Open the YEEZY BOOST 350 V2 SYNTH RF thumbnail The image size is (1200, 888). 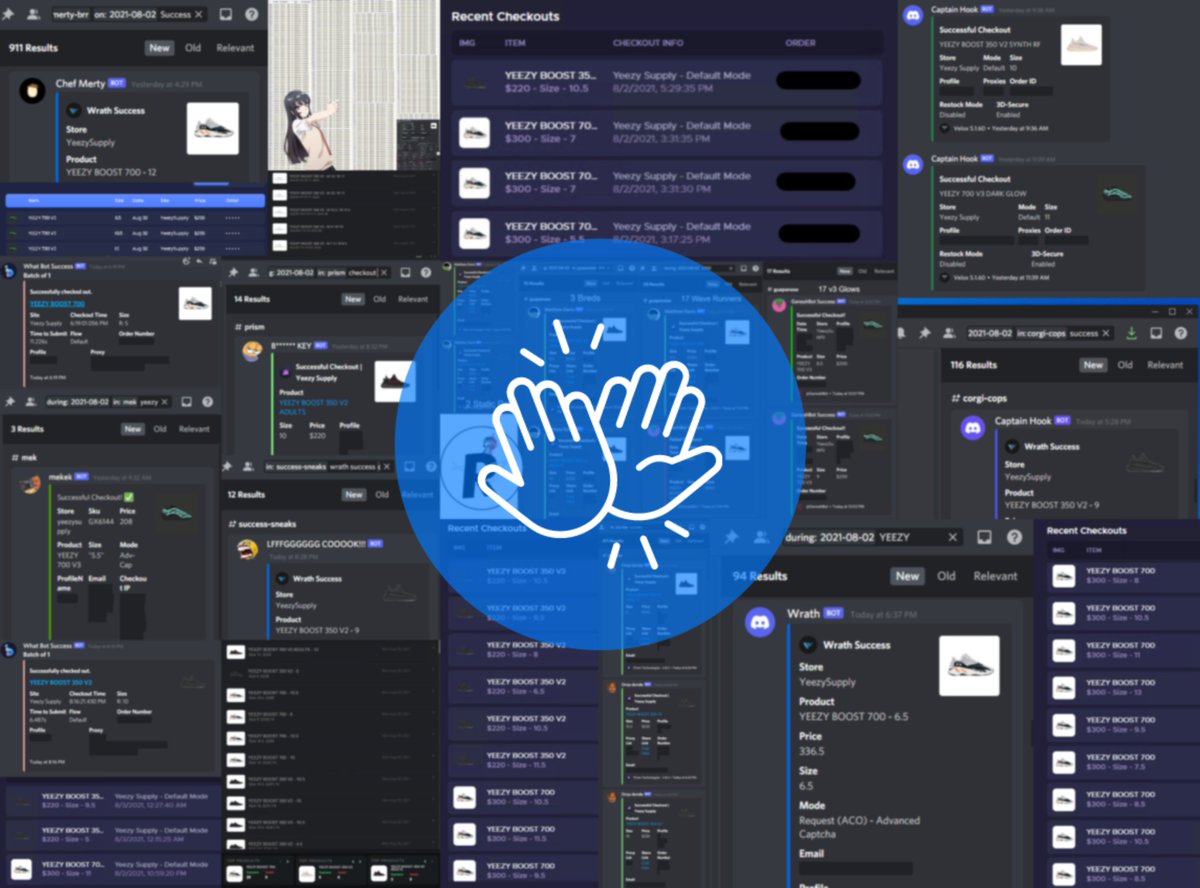click(1081, 45)
